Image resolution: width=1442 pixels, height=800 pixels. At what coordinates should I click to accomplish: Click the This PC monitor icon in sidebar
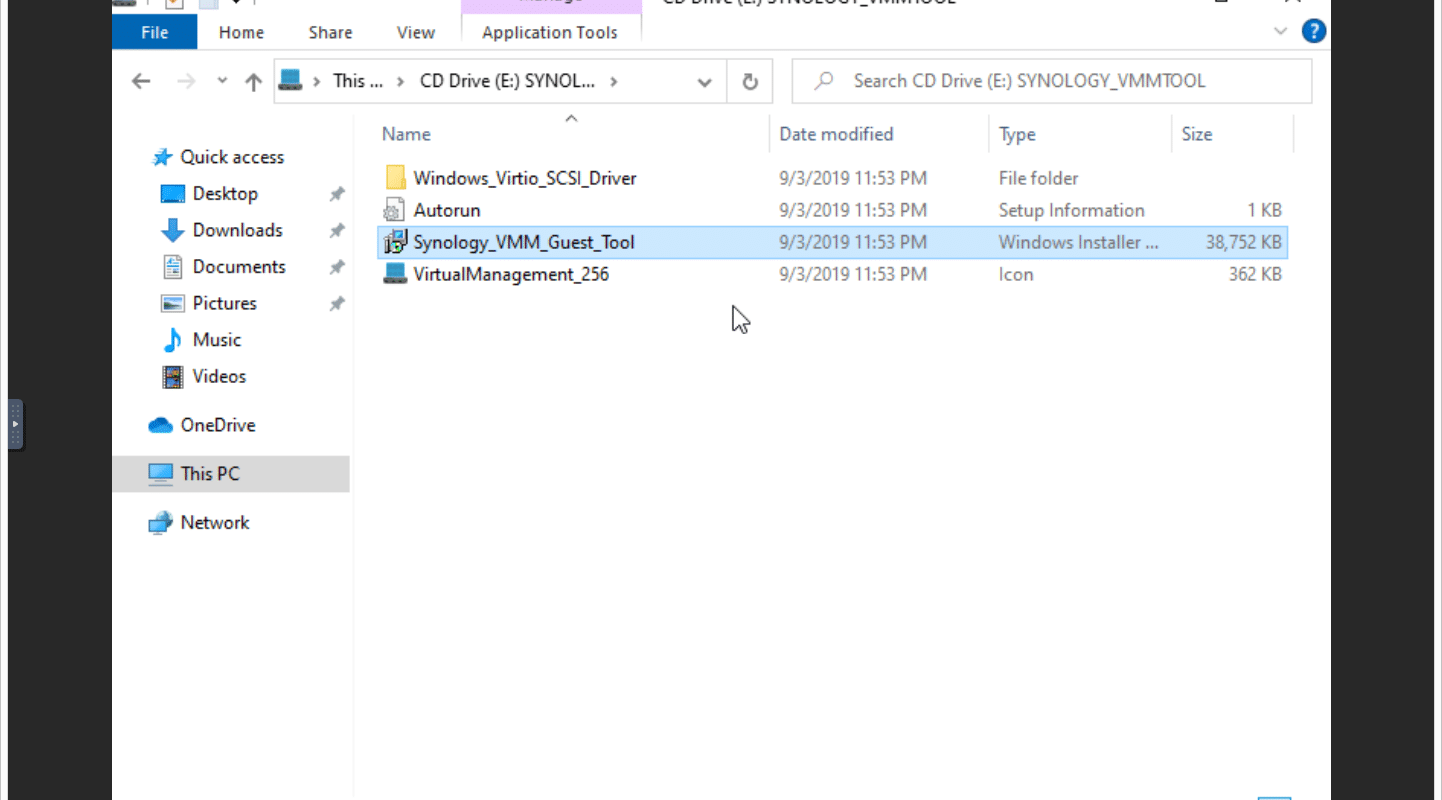161,474
